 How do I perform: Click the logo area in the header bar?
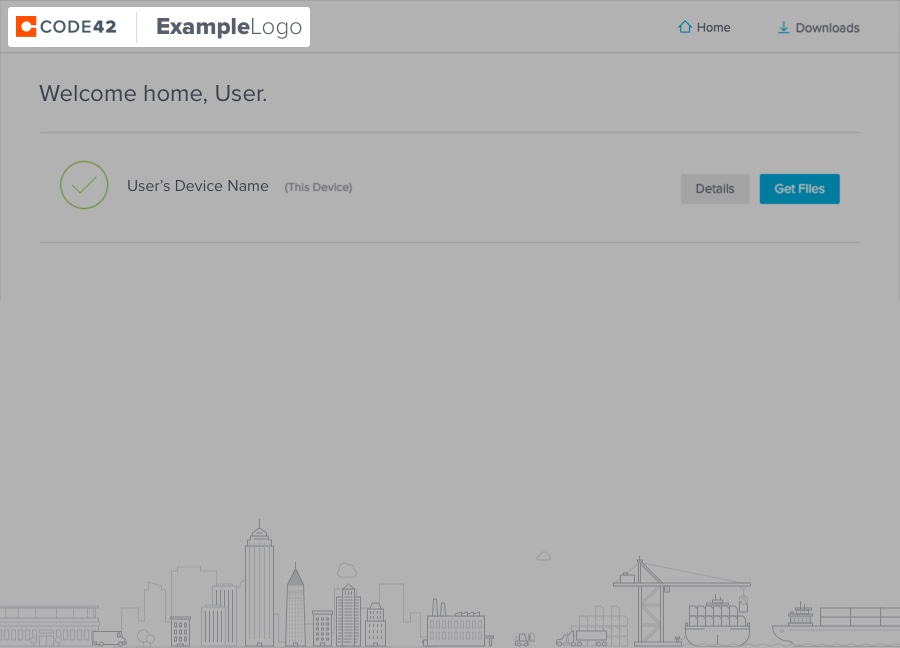pos(159,27)
